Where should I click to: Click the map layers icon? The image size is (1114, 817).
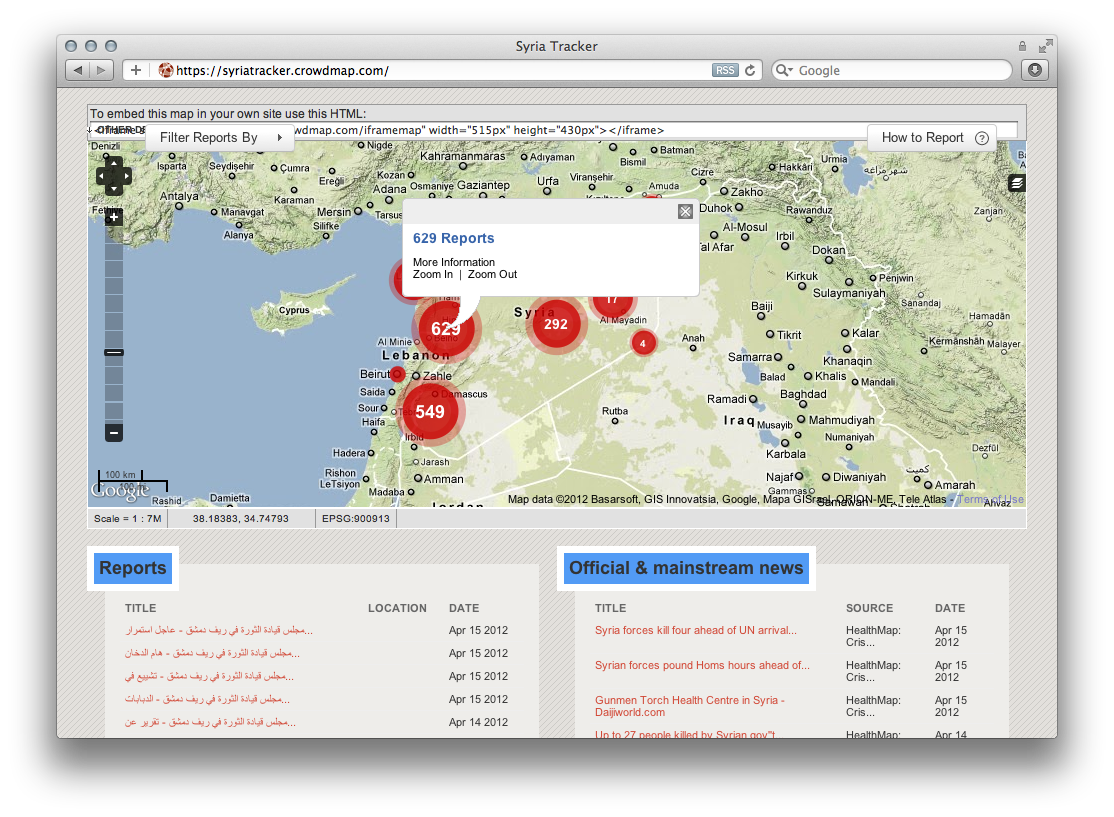pyautogui.click(x=1015, y=183)
